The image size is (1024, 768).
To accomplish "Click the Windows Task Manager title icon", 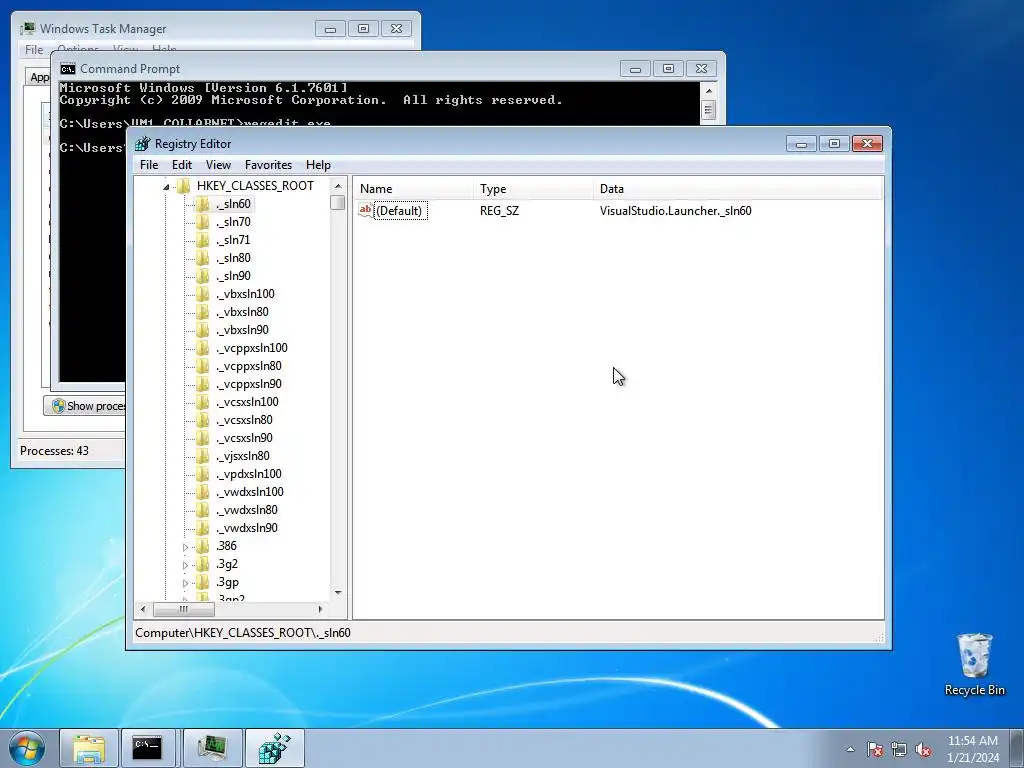I will (27, 29).
